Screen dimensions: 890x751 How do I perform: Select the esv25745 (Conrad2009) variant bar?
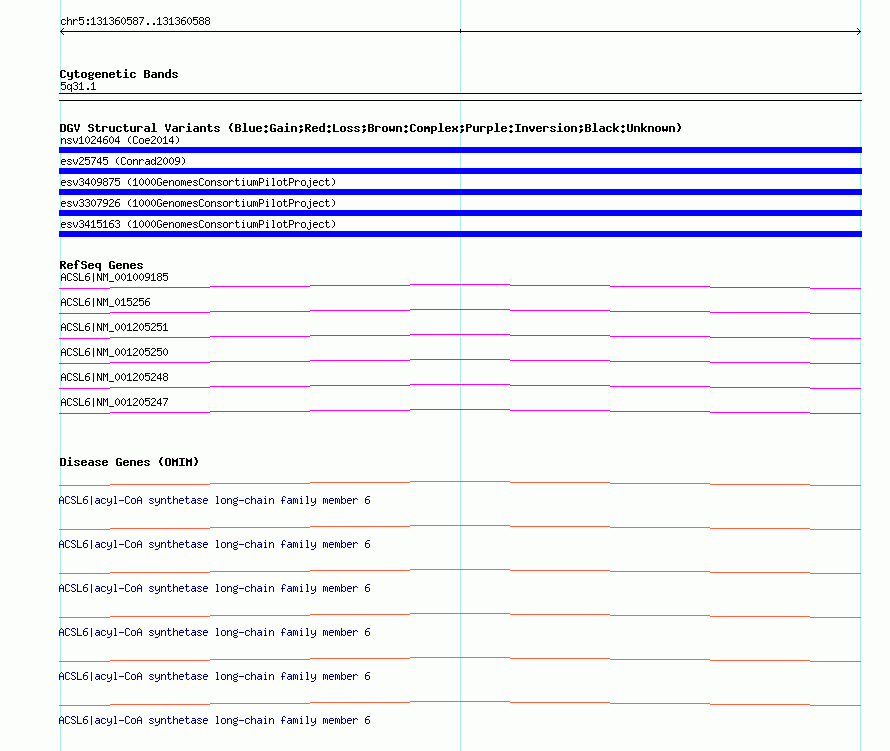[x=460, y=171]
